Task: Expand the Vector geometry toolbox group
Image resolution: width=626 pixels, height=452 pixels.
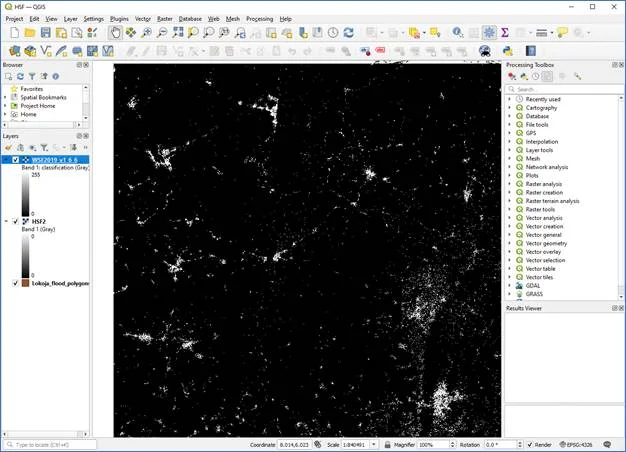Action: (x=509, y=243)
